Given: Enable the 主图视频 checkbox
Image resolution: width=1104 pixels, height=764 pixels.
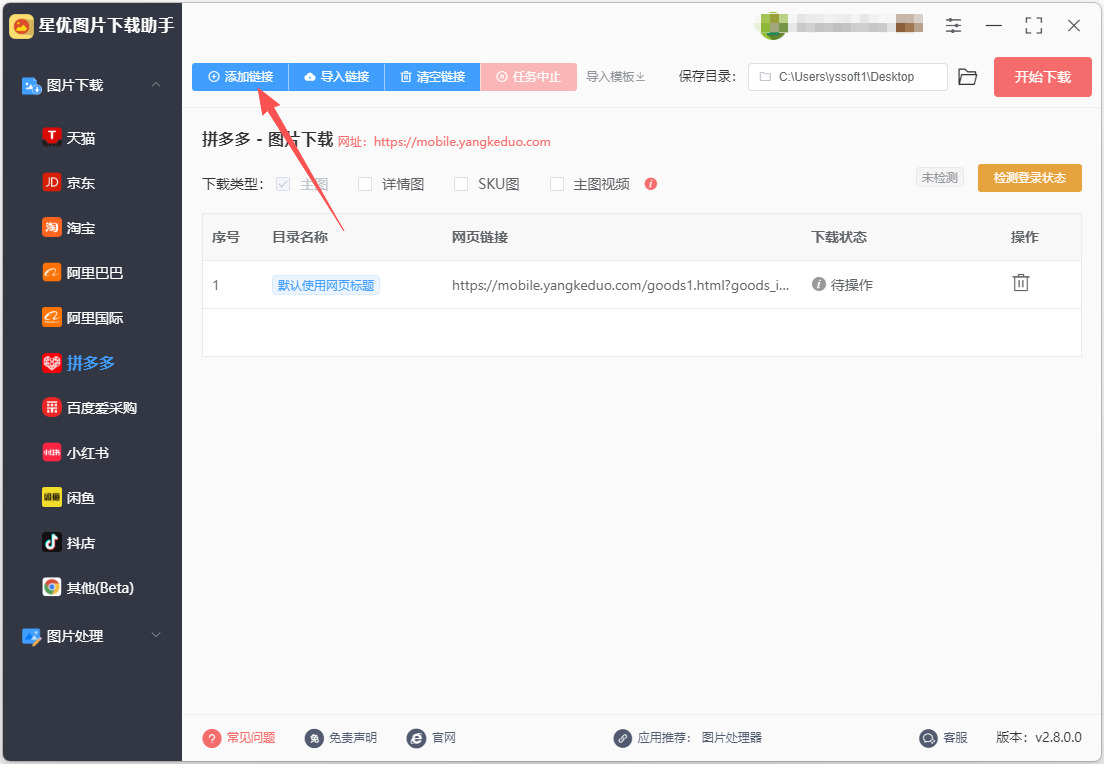Looking at the screenshot, I should tap(557, 184).
